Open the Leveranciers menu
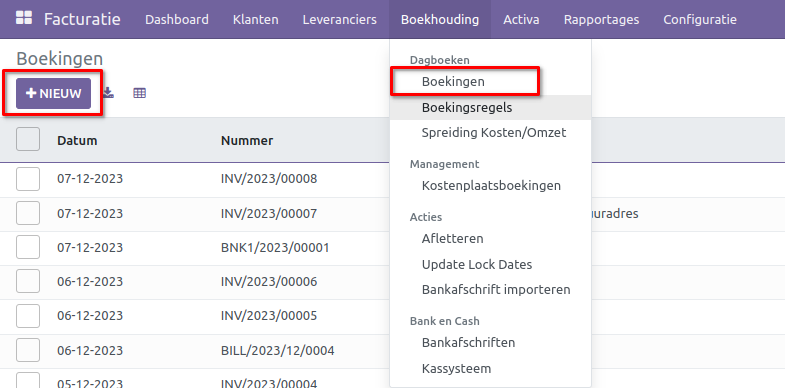Screen dimensions: 785x388 click(339, 20)
